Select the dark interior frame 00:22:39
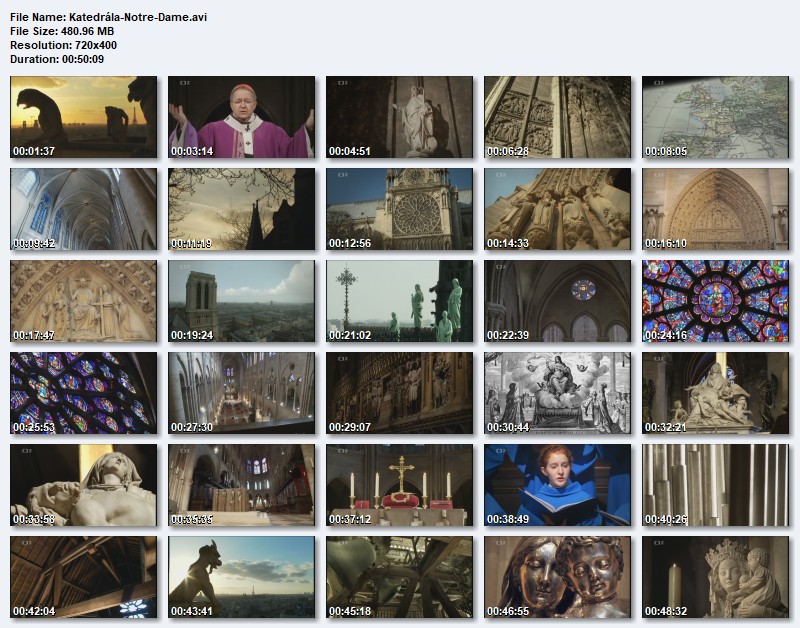 tap(558, 301)
